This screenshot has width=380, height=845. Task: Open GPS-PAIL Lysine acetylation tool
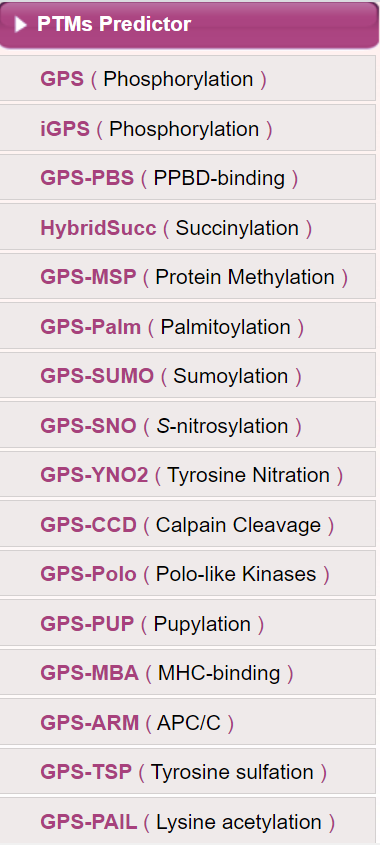[x=187, y=821]
